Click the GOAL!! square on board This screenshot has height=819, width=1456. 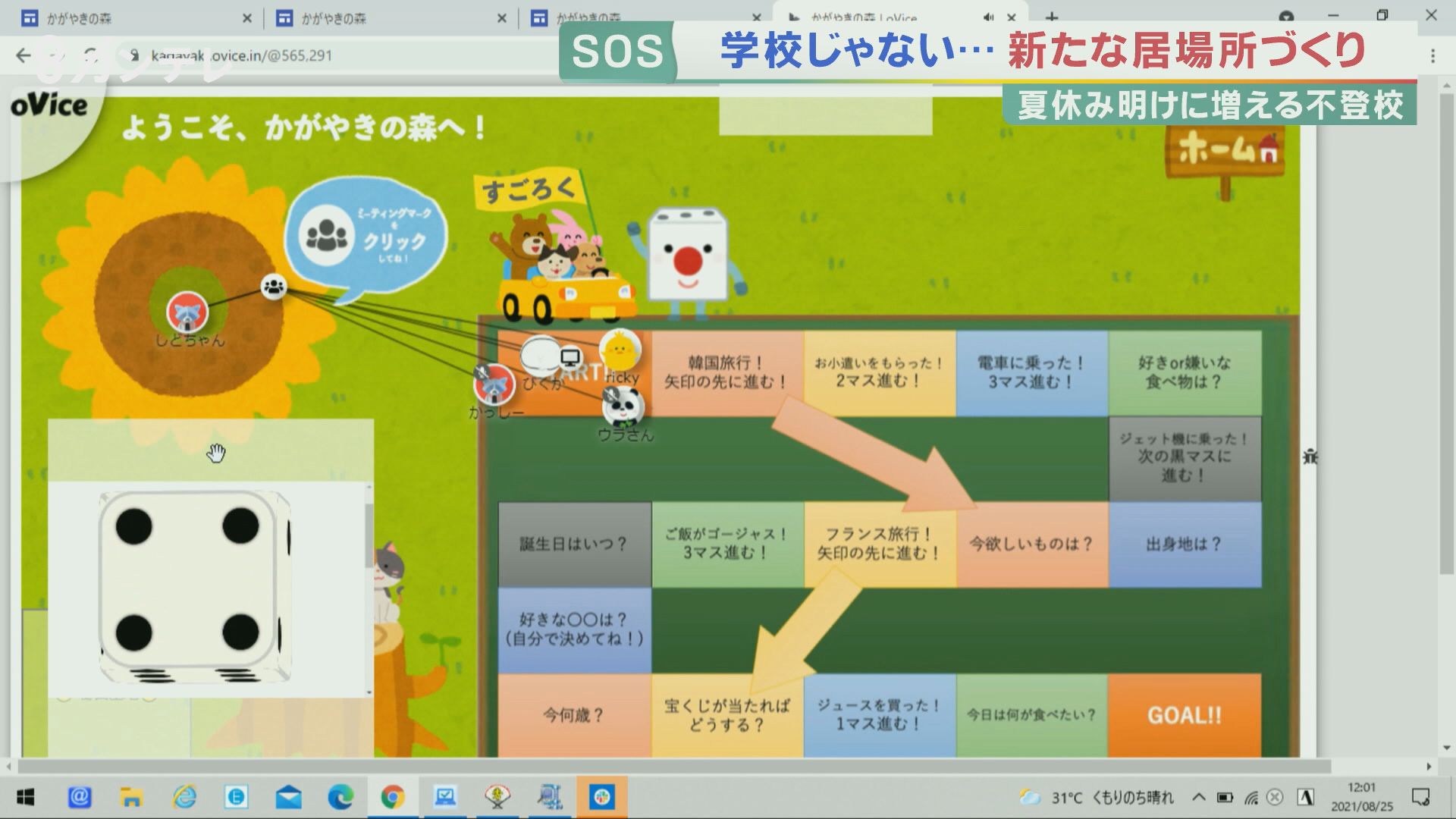[x=1184, y=715]
